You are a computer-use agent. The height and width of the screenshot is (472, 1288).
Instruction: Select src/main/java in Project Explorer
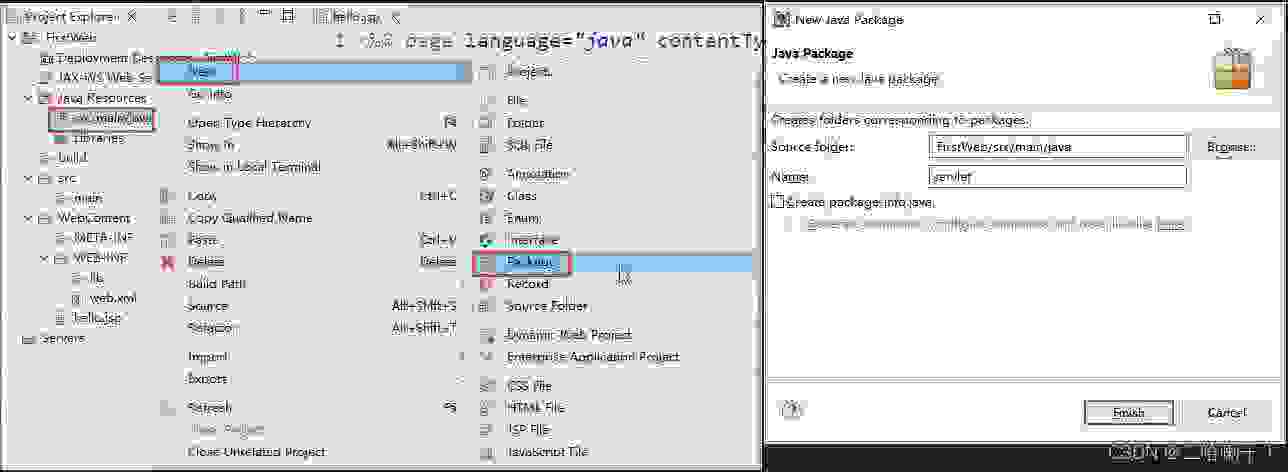pos(105,118)
